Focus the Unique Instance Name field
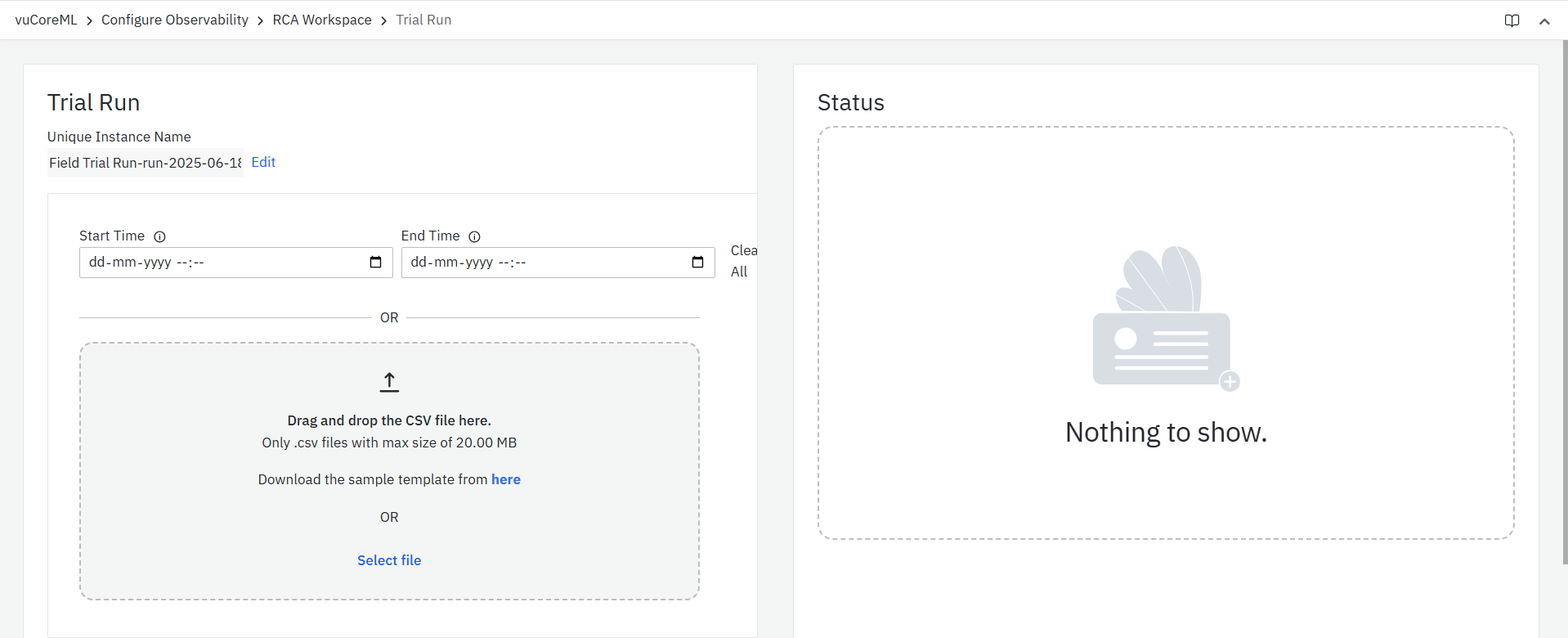 [x=145, y=163]
